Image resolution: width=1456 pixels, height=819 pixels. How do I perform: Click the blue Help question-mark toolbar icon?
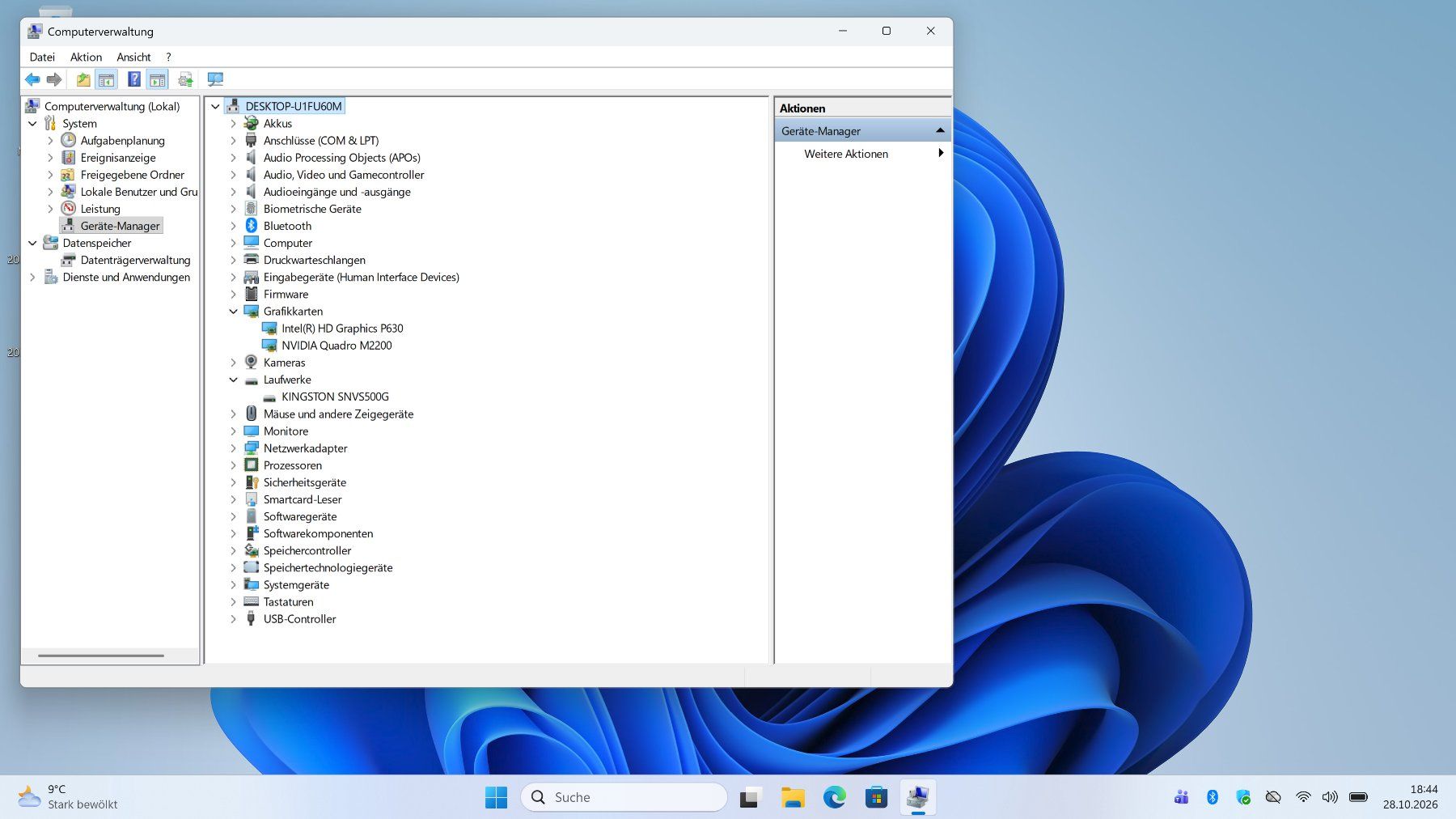coord(134,79)
